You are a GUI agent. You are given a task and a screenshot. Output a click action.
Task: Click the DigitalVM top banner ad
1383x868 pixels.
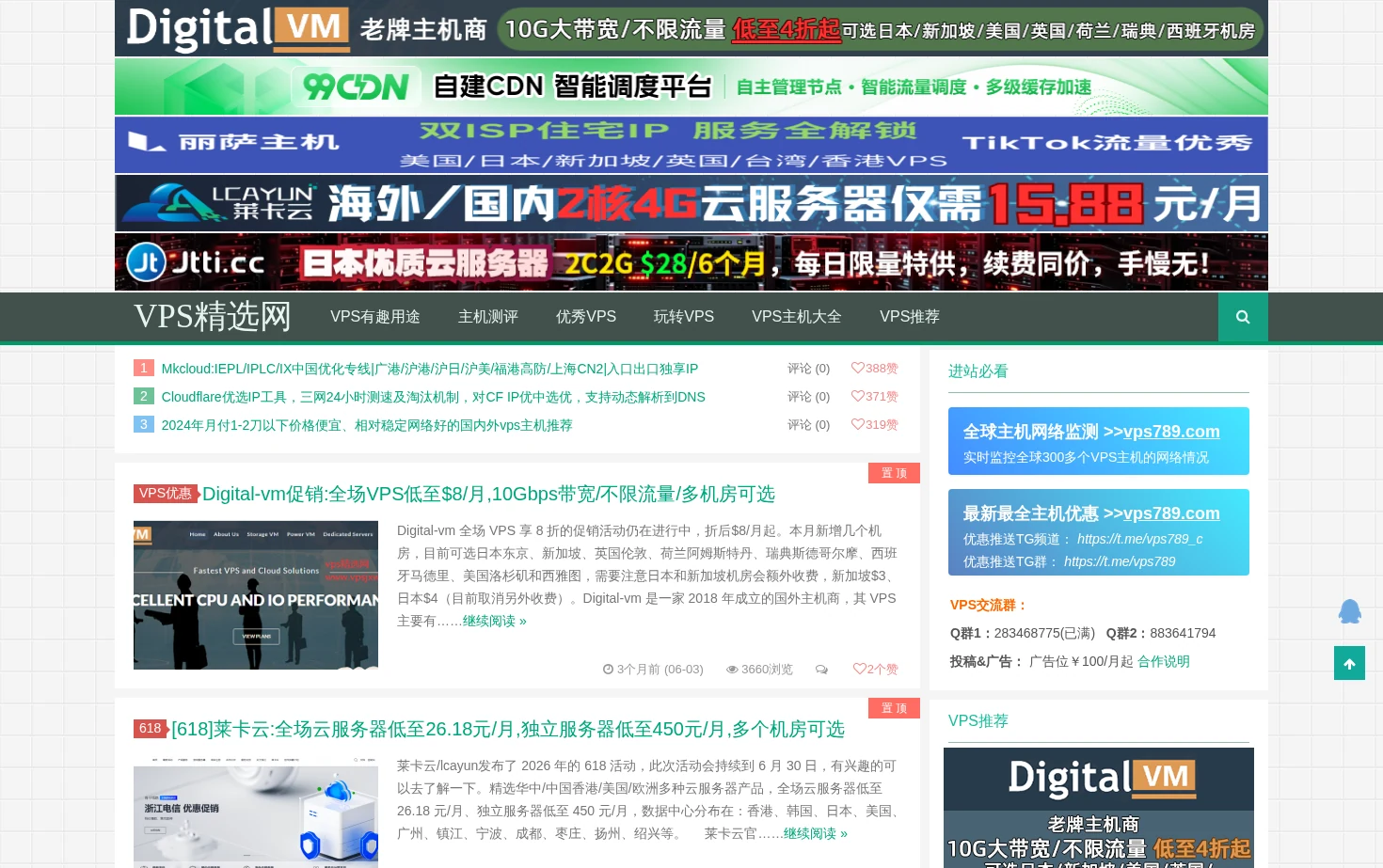click(691, 28)
